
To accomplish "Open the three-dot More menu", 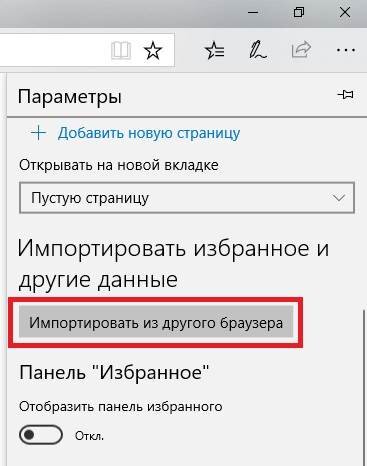I will pos(346,50).
